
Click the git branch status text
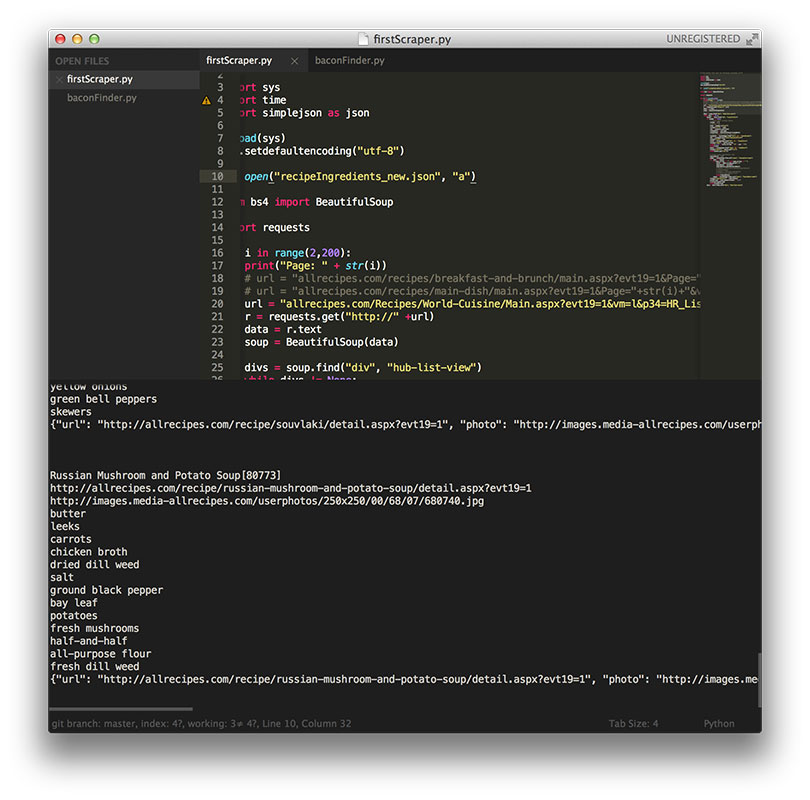pyautogui.click(x=201, y=724)
